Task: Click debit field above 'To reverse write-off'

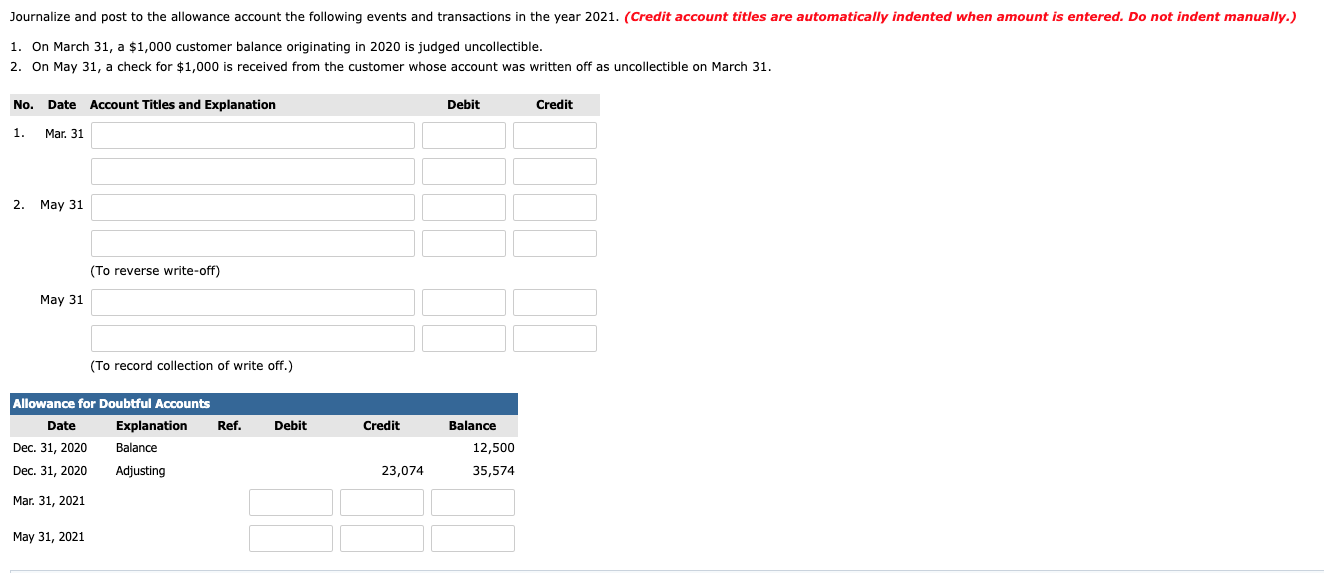Action: [x=464, y=243]
